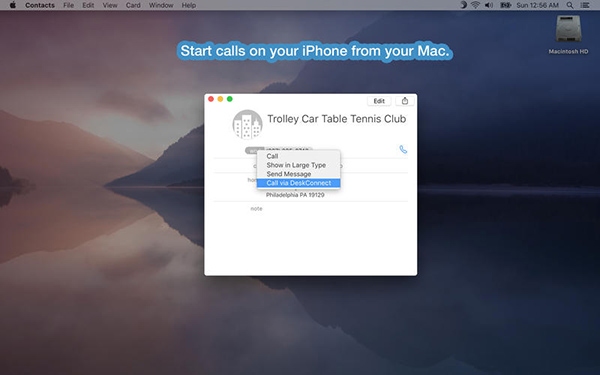Open the Contacts application menu
The image size is (600, 375).
click(40, 5)
